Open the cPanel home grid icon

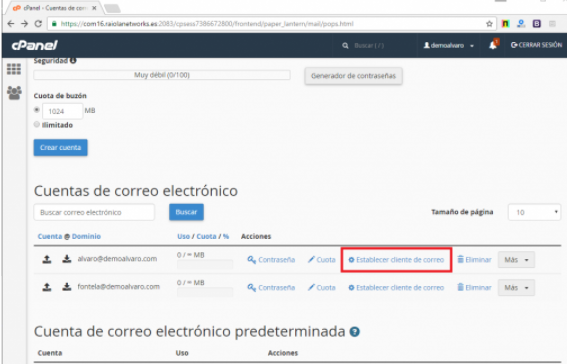14,69
